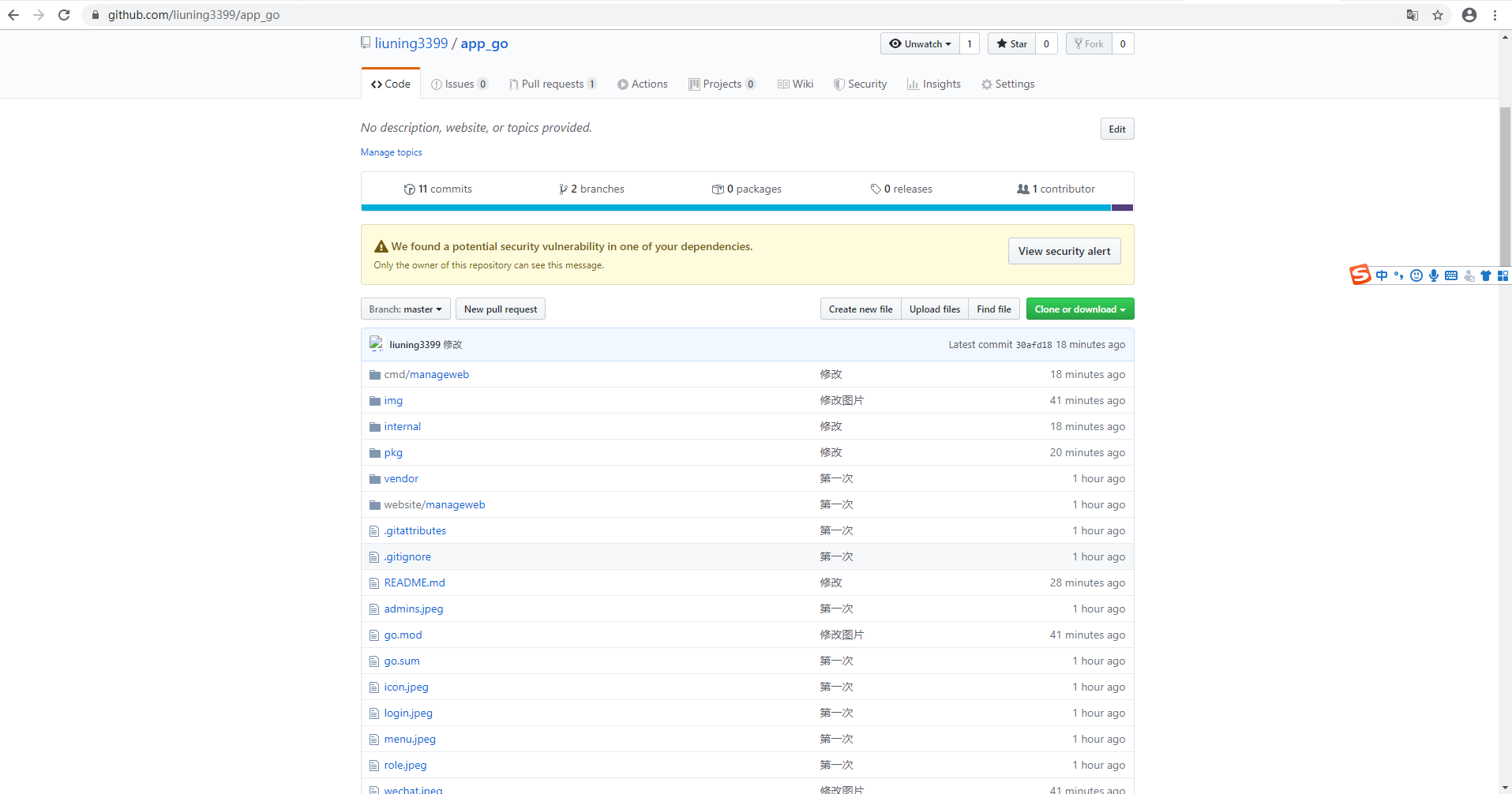Viewport: 1512px width, 794px height.
Task: Open the Projects tab
Action: 722,84
